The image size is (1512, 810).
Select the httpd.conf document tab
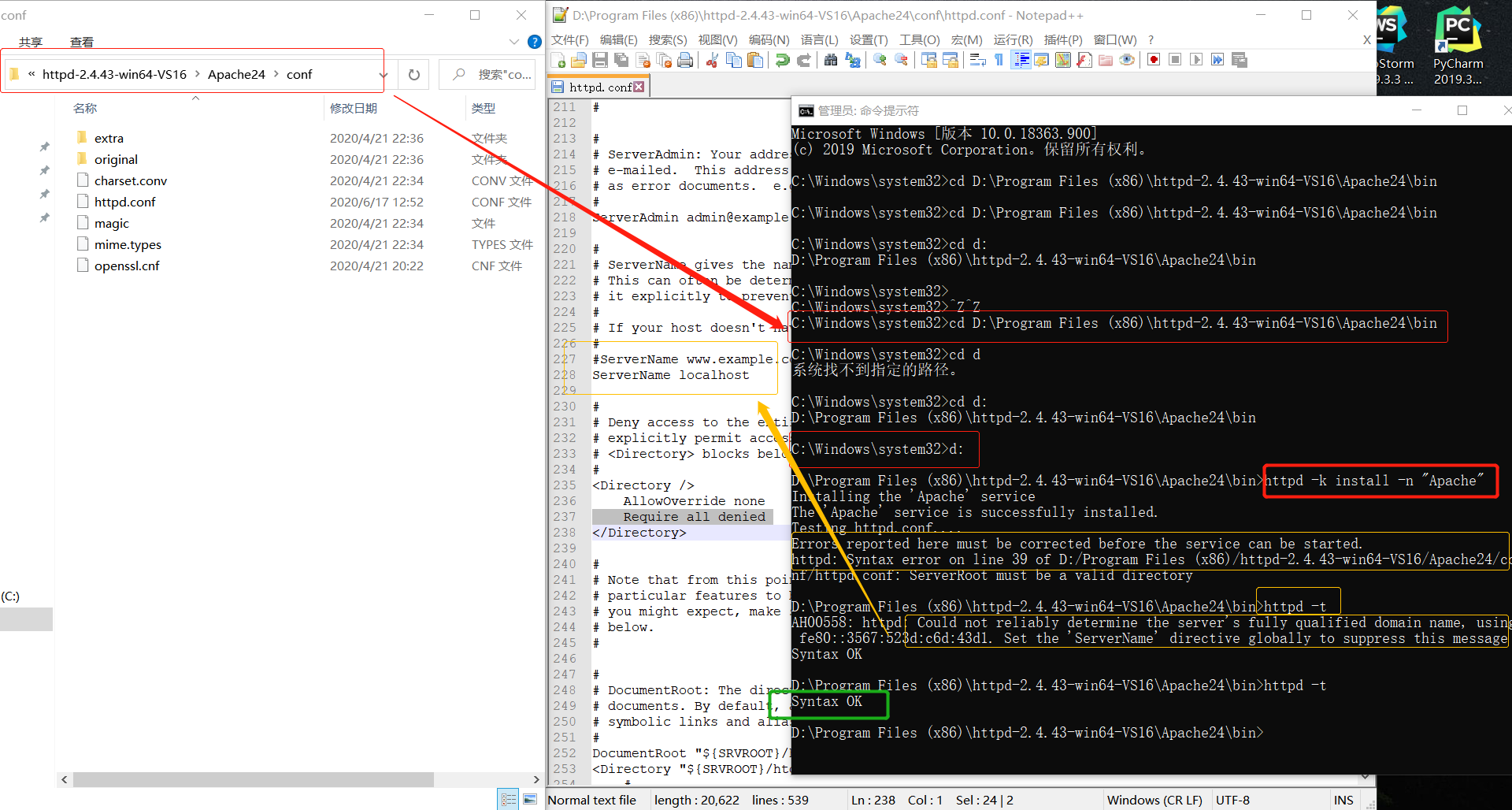pos(598,87)
